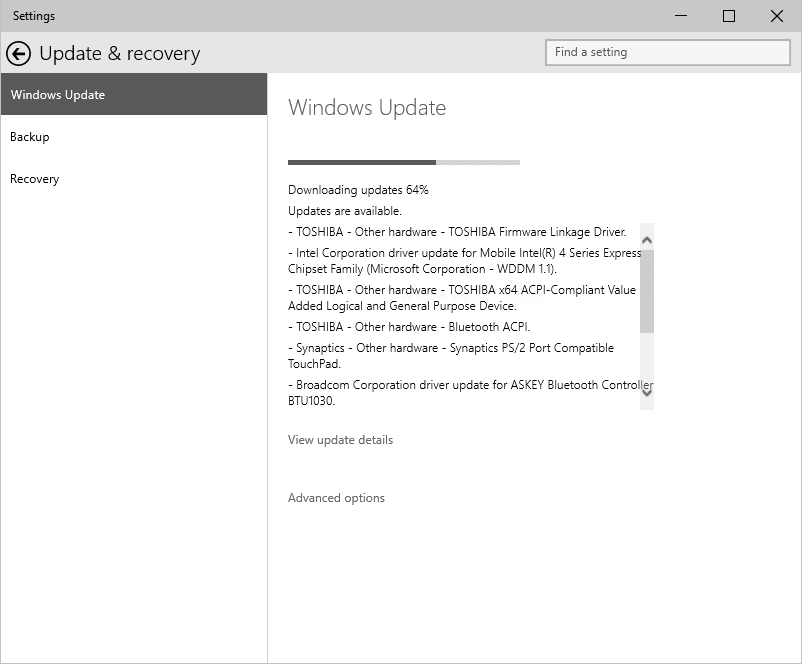Screen dimensions: 802x664
Task: Select the TOSHIBA x64 ACPI-Compliant Value entry
Action: (462, 298)
